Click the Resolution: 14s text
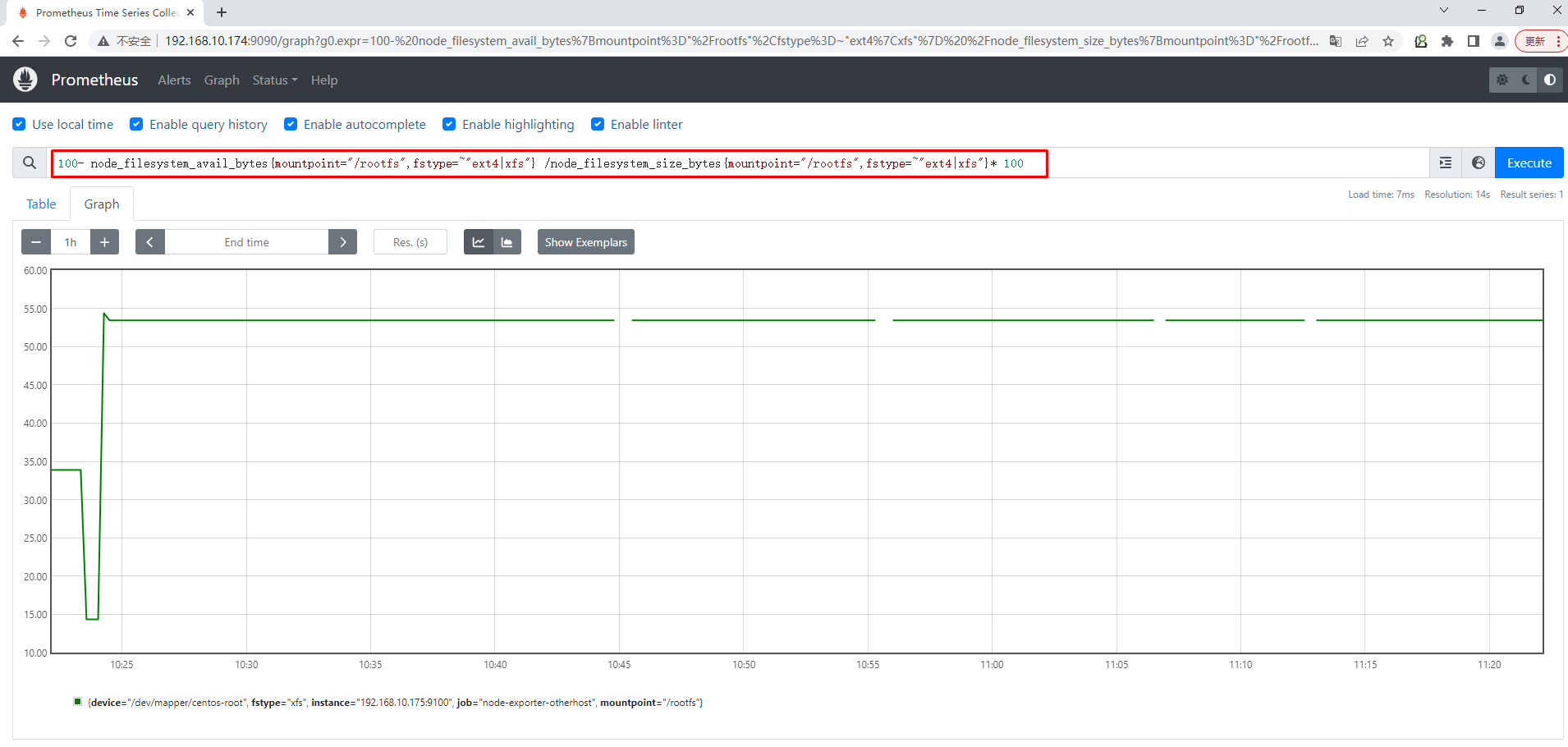This screenshot has width=1568, height=747. pos(1457,195)
